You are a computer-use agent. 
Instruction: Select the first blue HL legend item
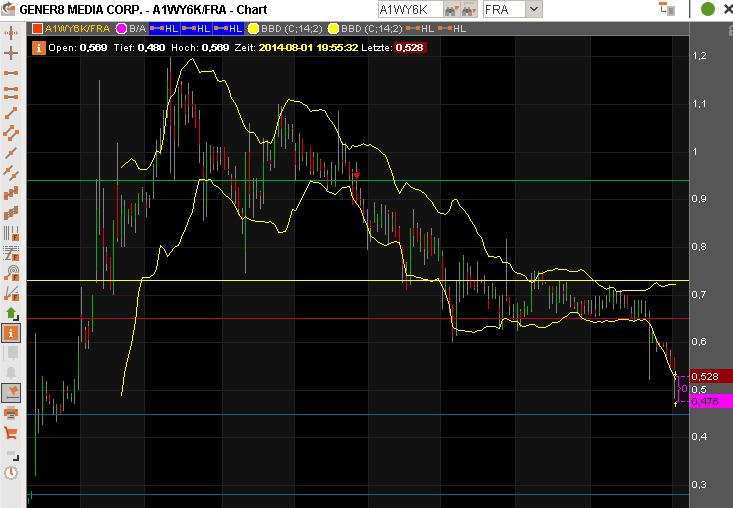coord(164,29)
